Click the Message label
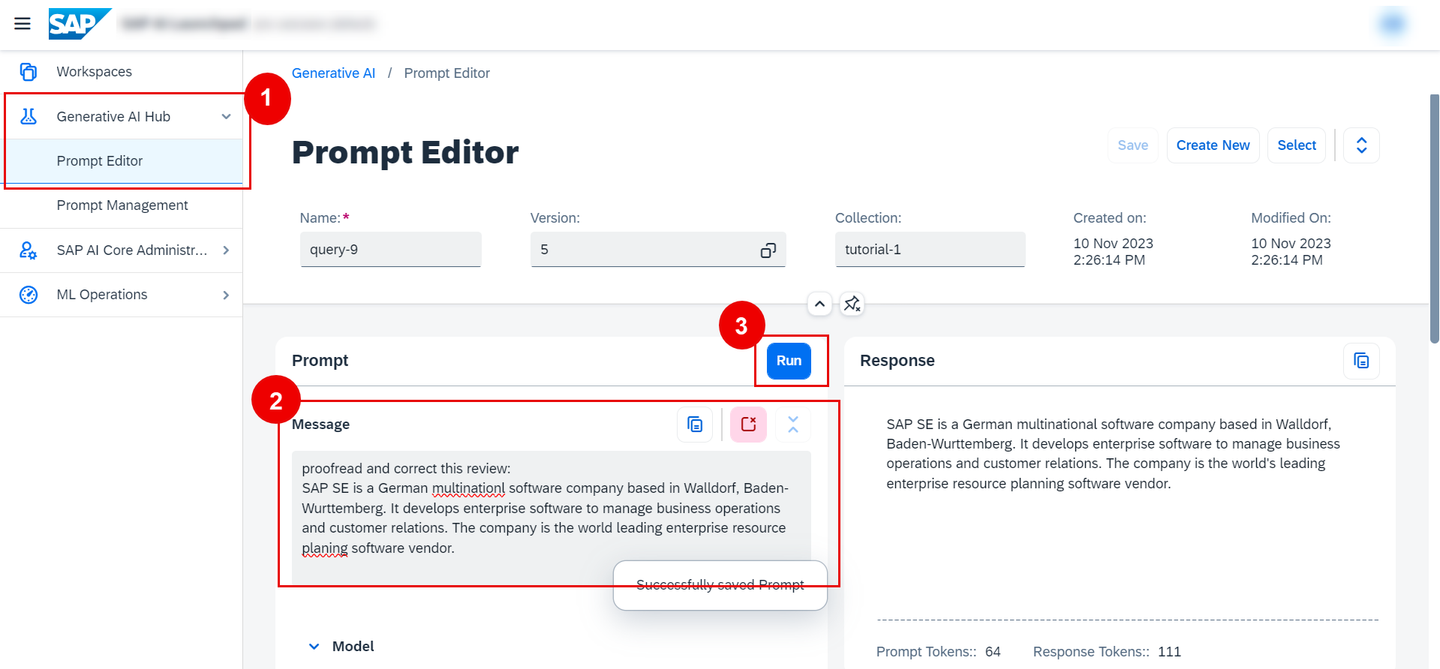 click(321, 425)
